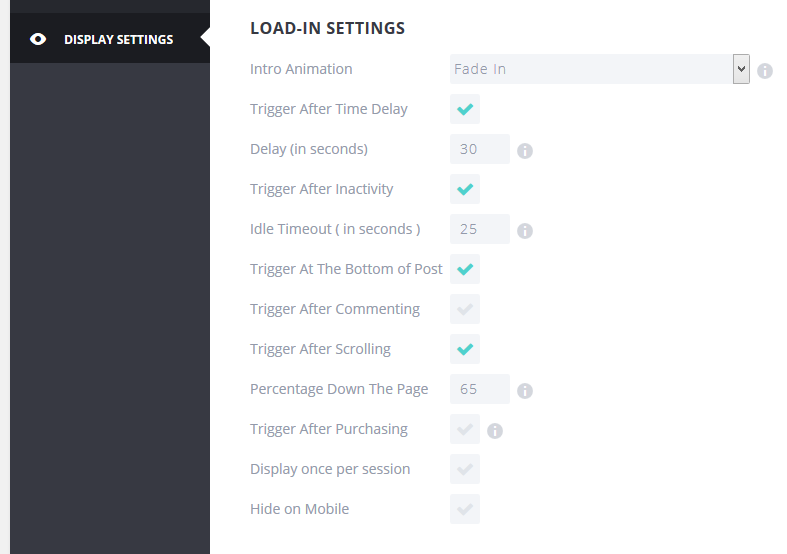Disable Trigger After Time Delay checkbox
The height and width of the screenshot is (554, 787).
pos(465,109)
